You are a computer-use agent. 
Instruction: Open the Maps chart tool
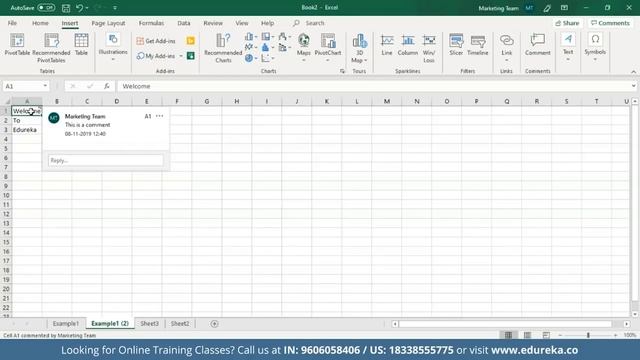[x=304, y=47]
